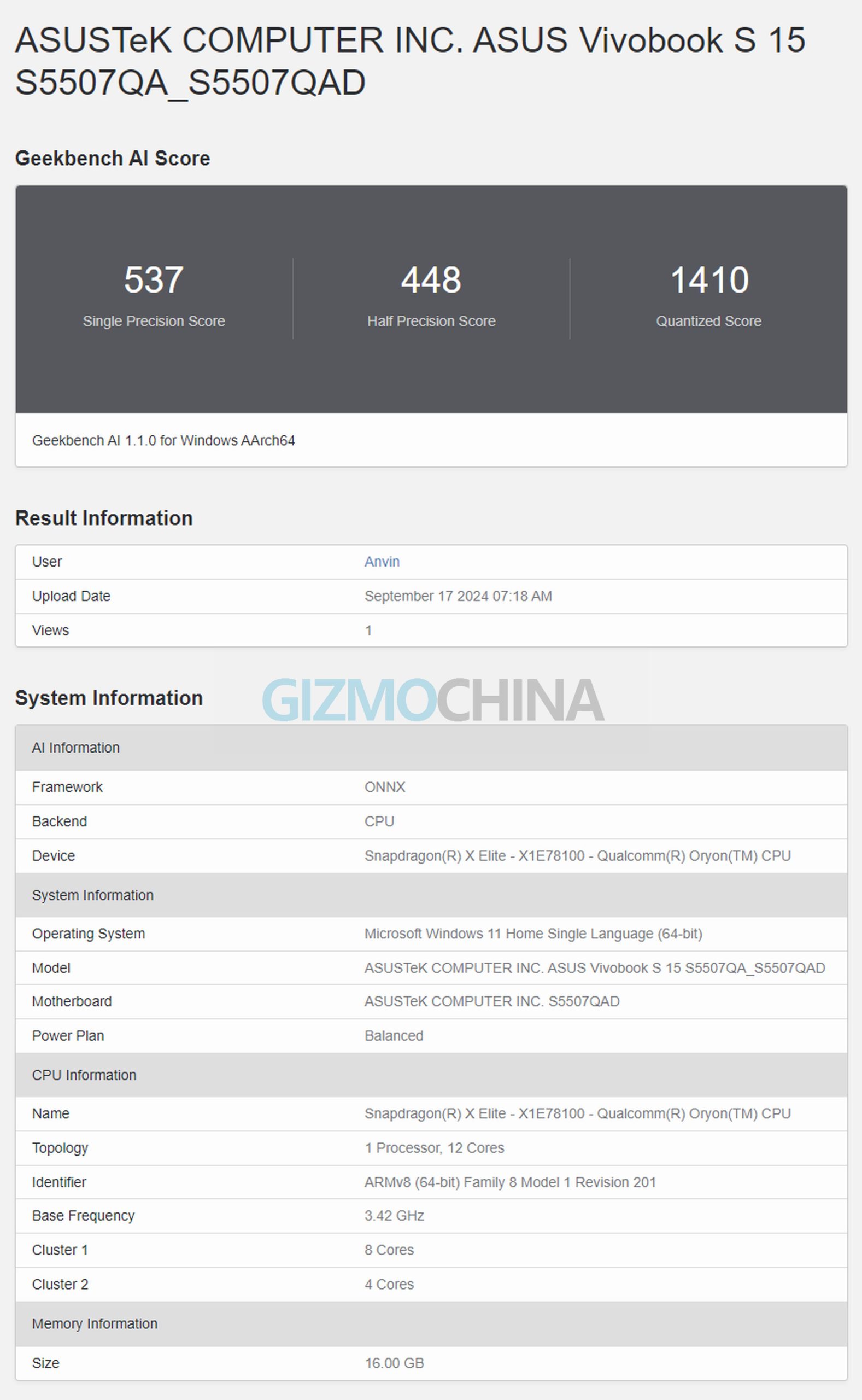Select Microsoft Windows 11 Home Single Language value

(x=533, y=934)
